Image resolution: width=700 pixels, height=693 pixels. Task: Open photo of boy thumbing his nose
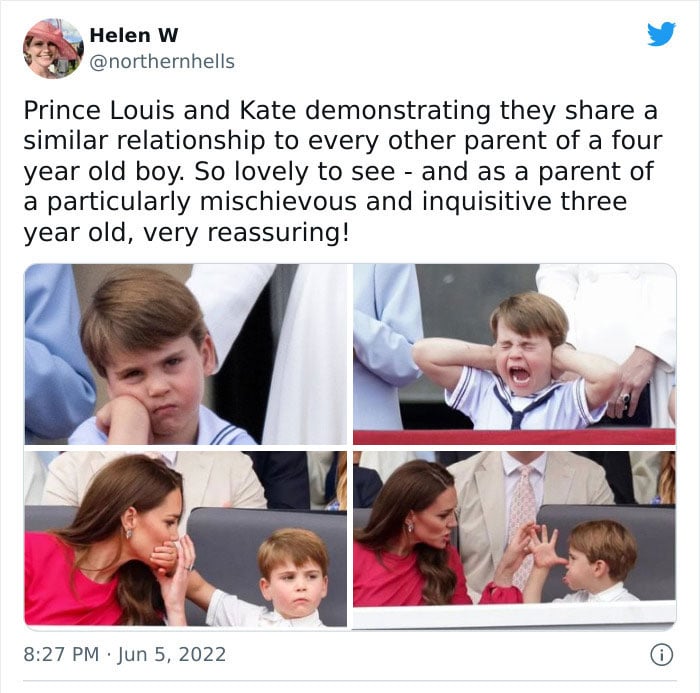coord(514,539)
